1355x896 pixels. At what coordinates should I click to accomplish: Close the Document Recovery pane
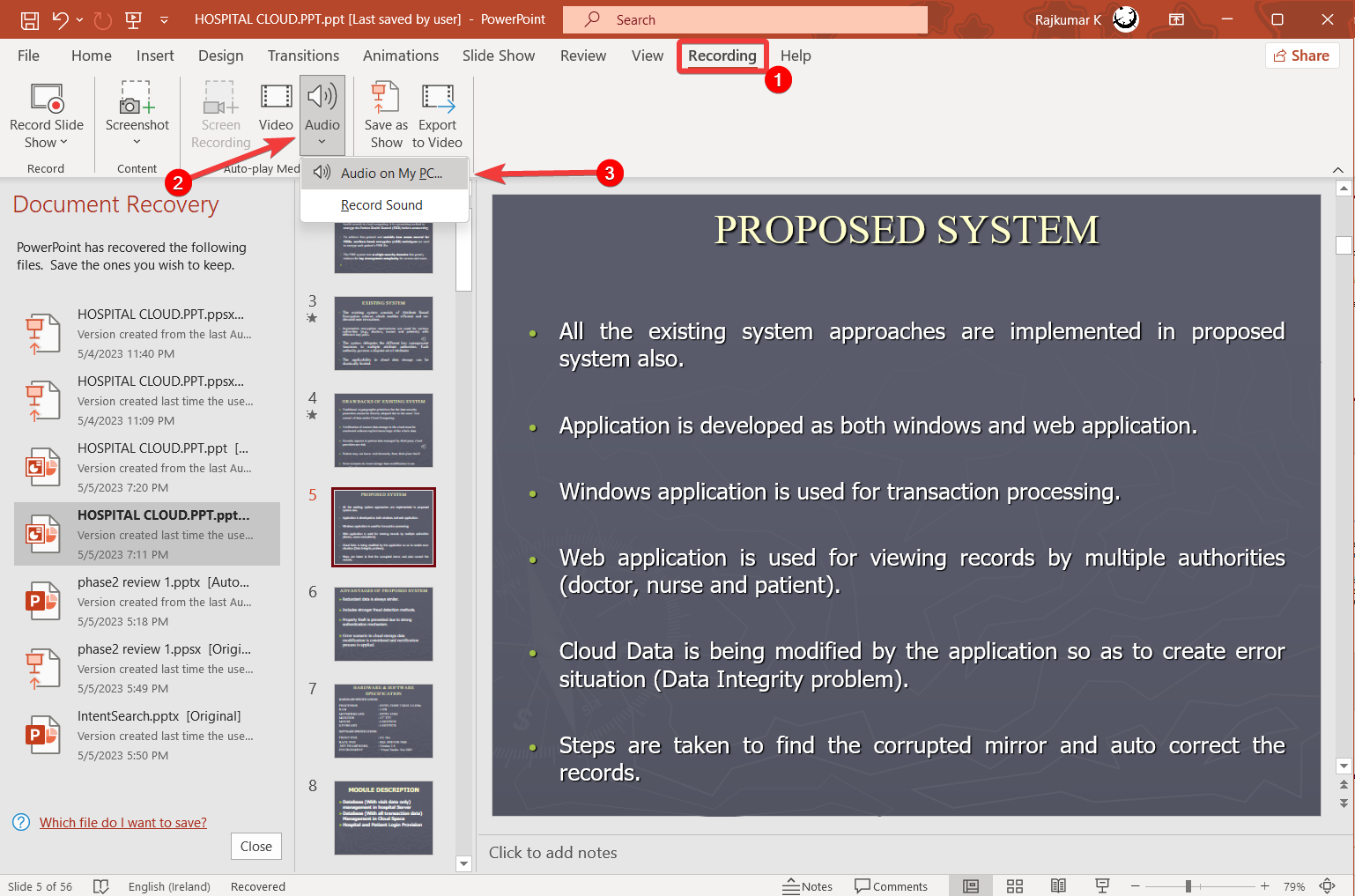tap(256, 846)
